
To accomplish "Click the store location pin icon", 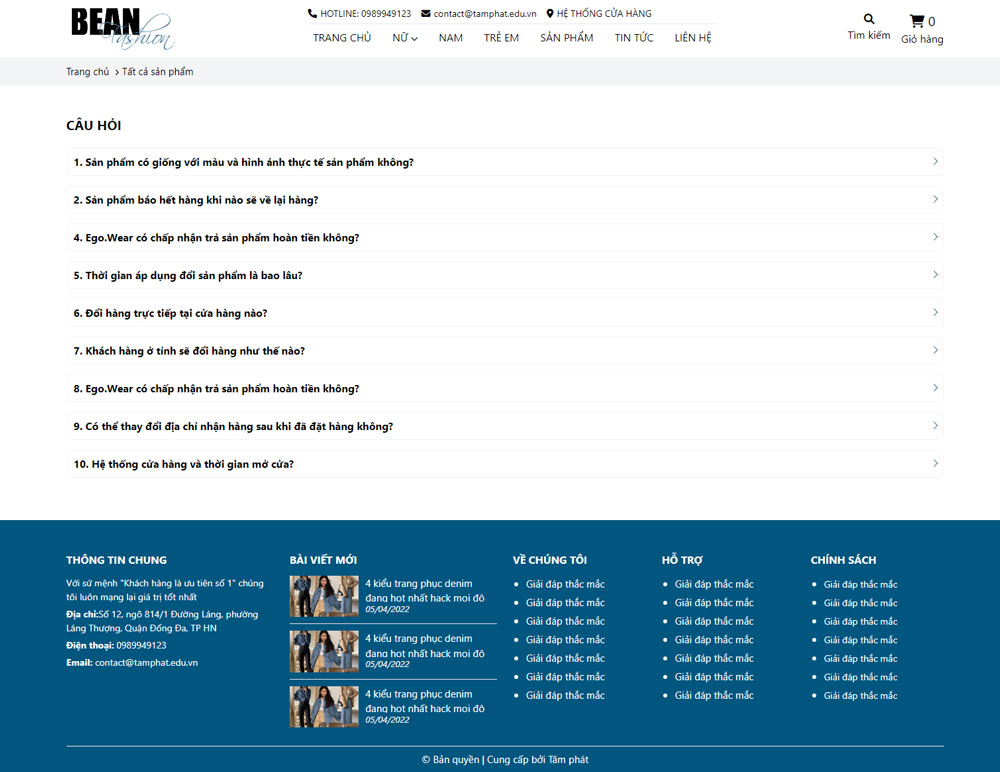I will [550, 14].
